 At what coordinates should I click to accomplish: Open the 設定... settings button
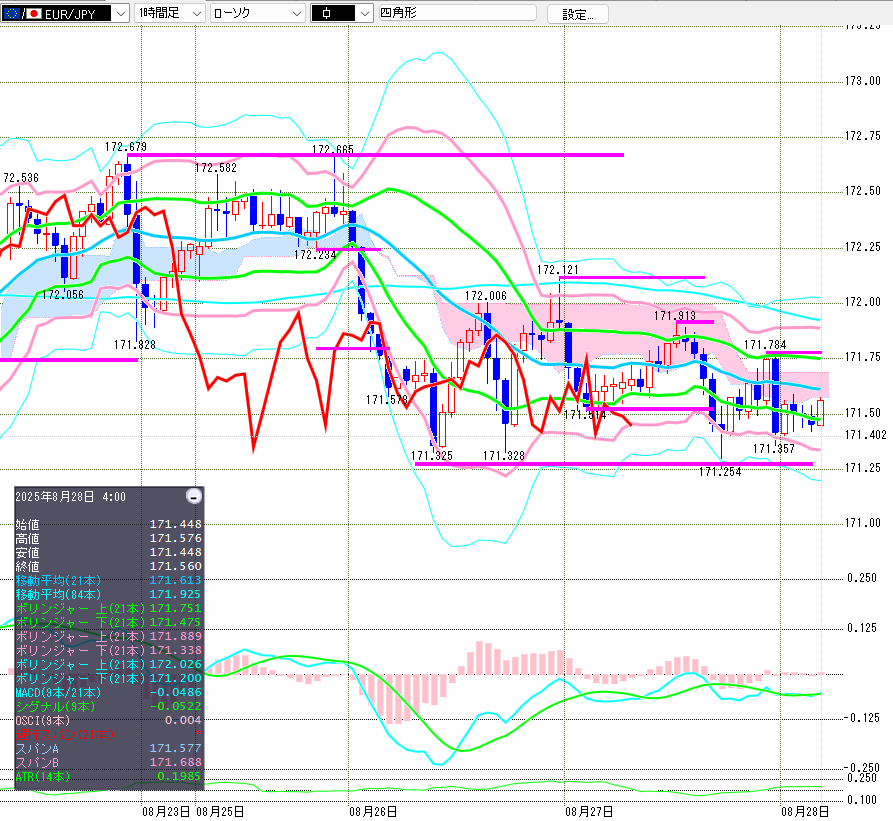[577, 14]
